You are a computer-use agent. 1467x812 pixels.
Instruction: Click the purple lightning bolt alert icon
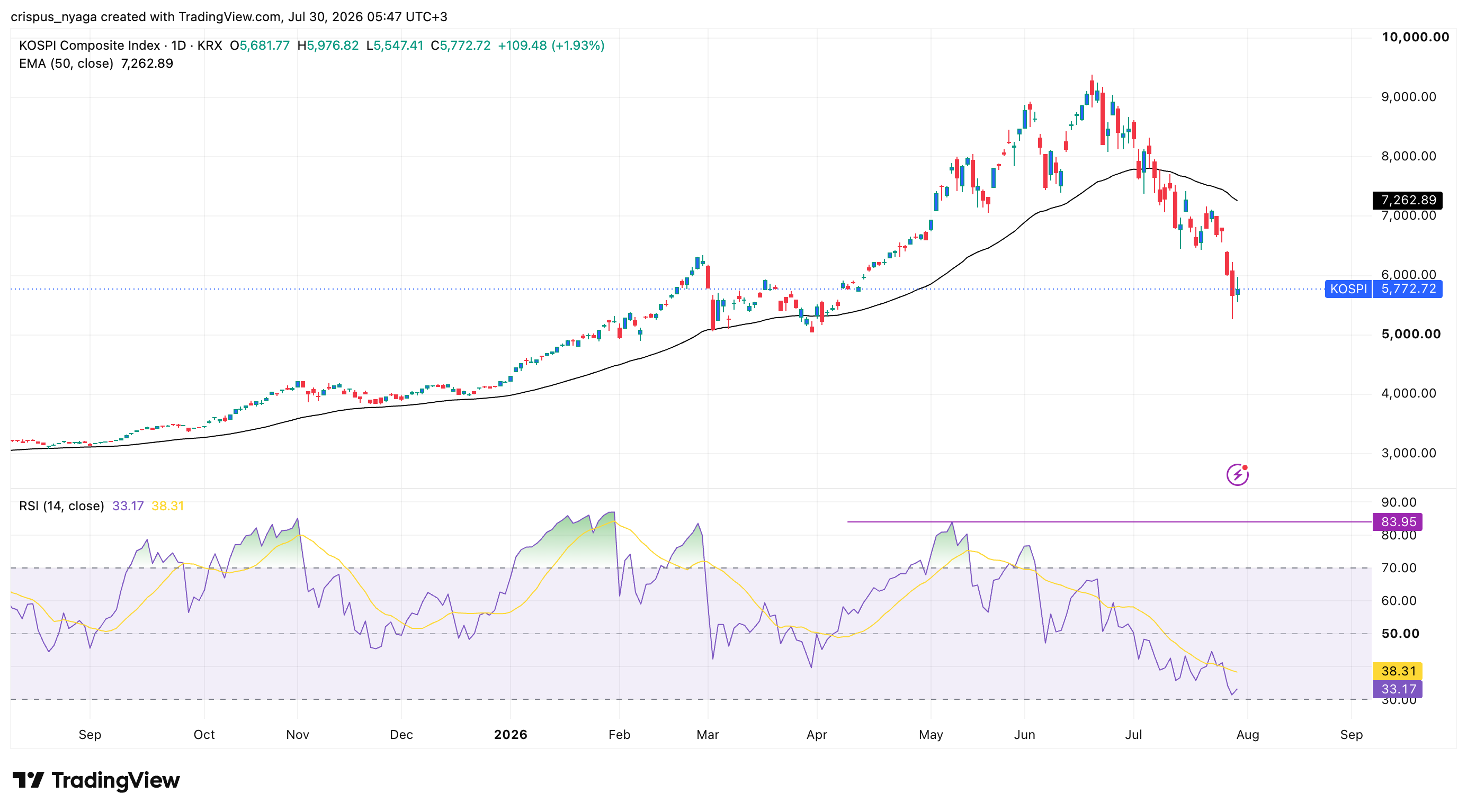(1237, 475)
